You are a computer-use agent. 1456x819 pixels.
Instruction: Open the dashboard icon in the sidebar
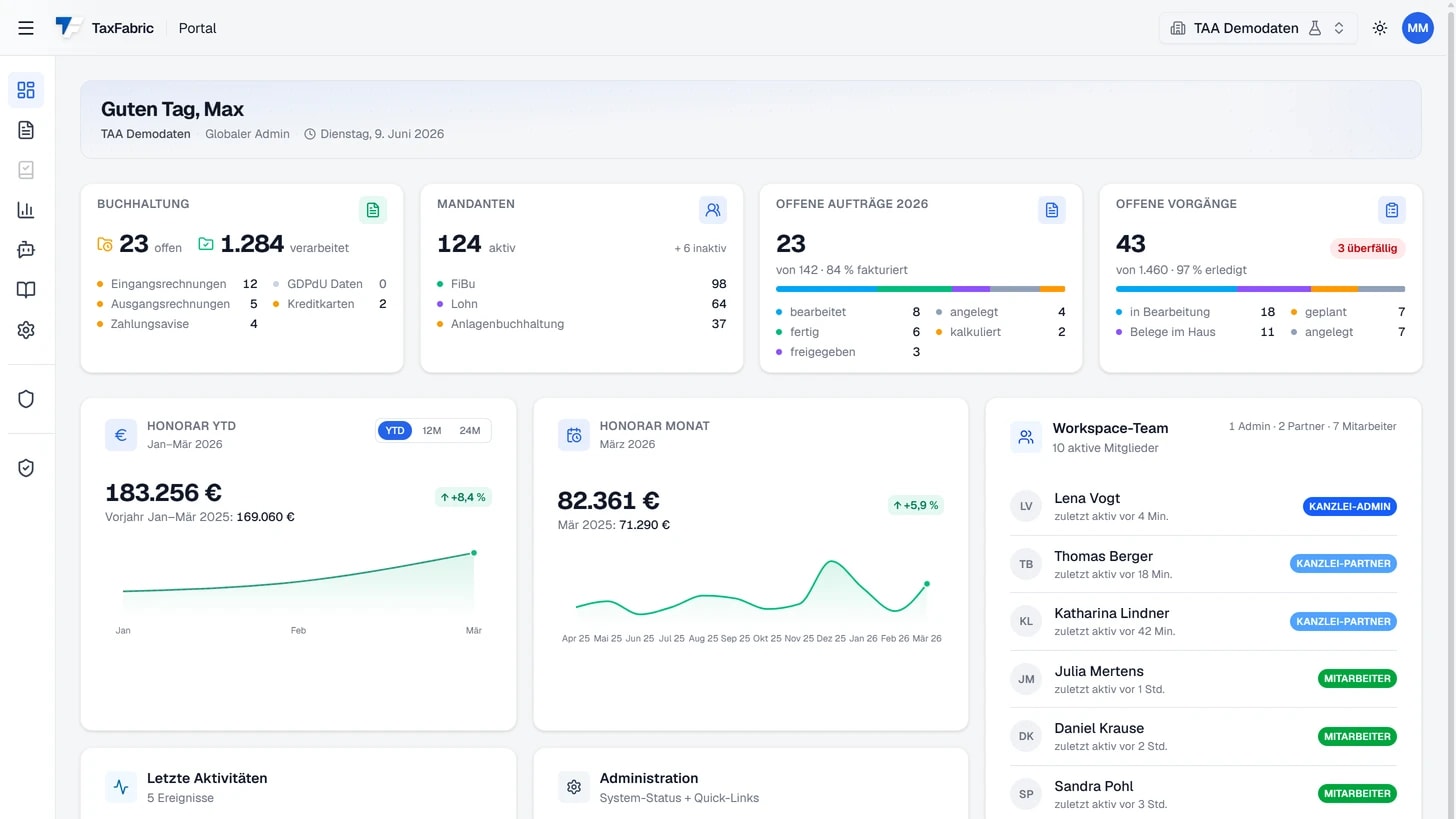(x=26, y=90)
